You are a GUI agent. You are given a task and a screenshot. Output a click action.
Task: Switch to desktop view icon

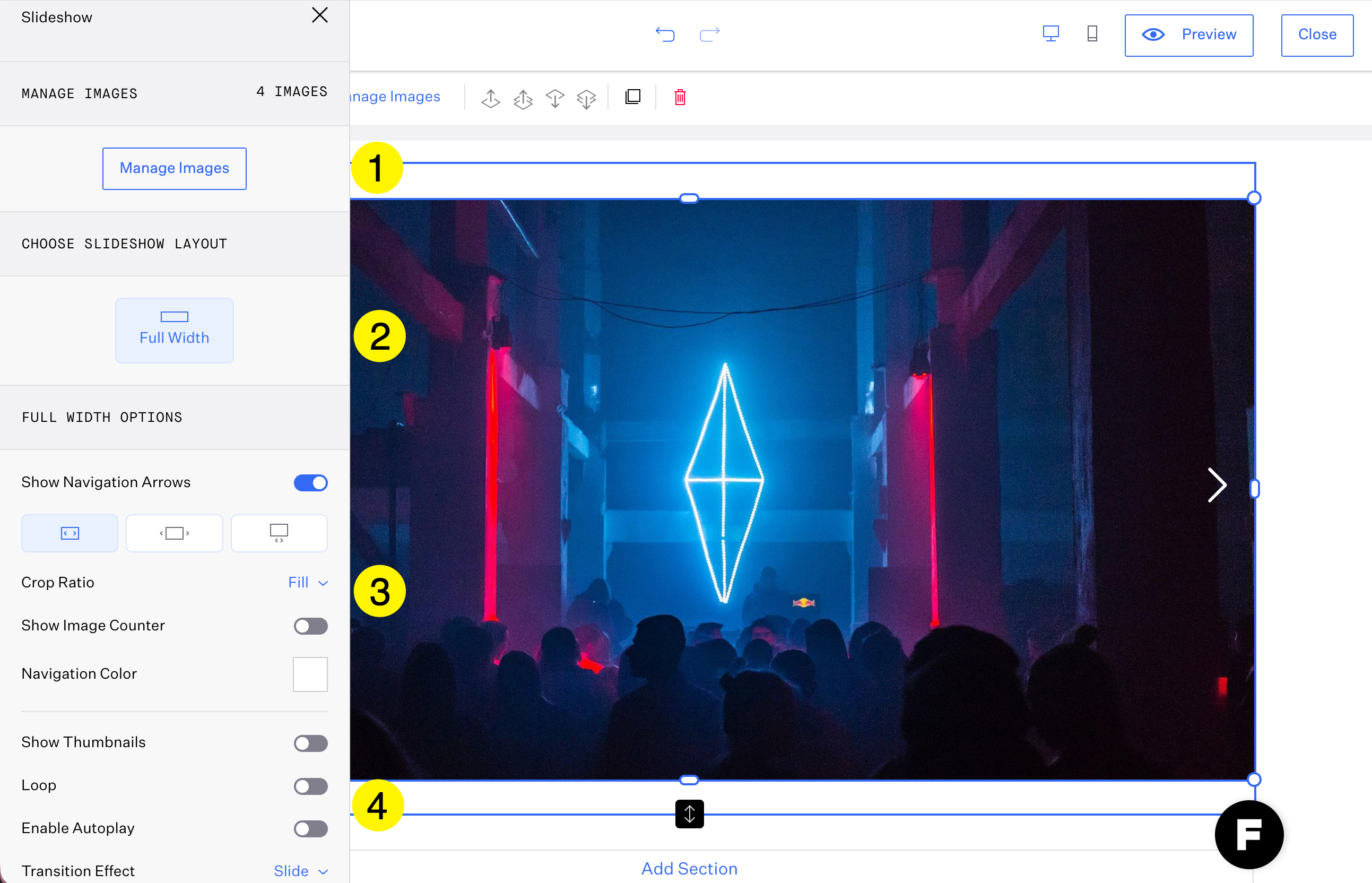click(1050, 34)
